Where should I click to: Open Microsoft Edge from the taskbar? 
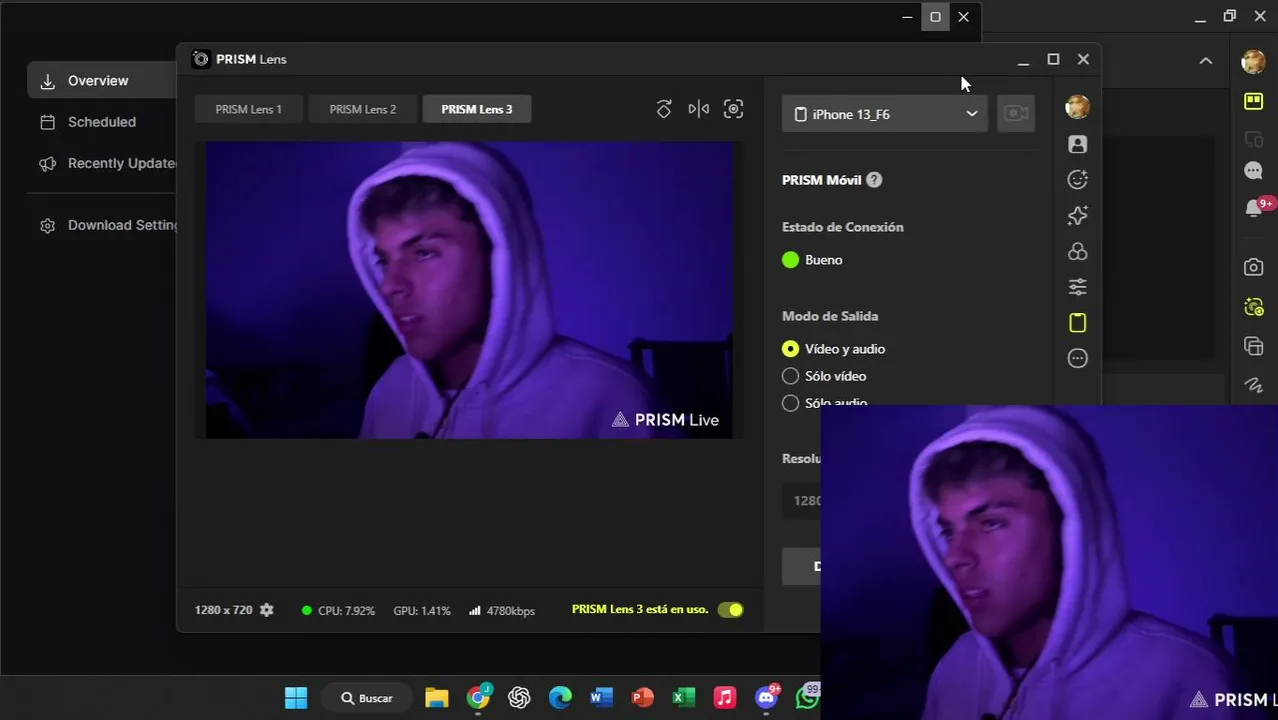coord(560,698)
